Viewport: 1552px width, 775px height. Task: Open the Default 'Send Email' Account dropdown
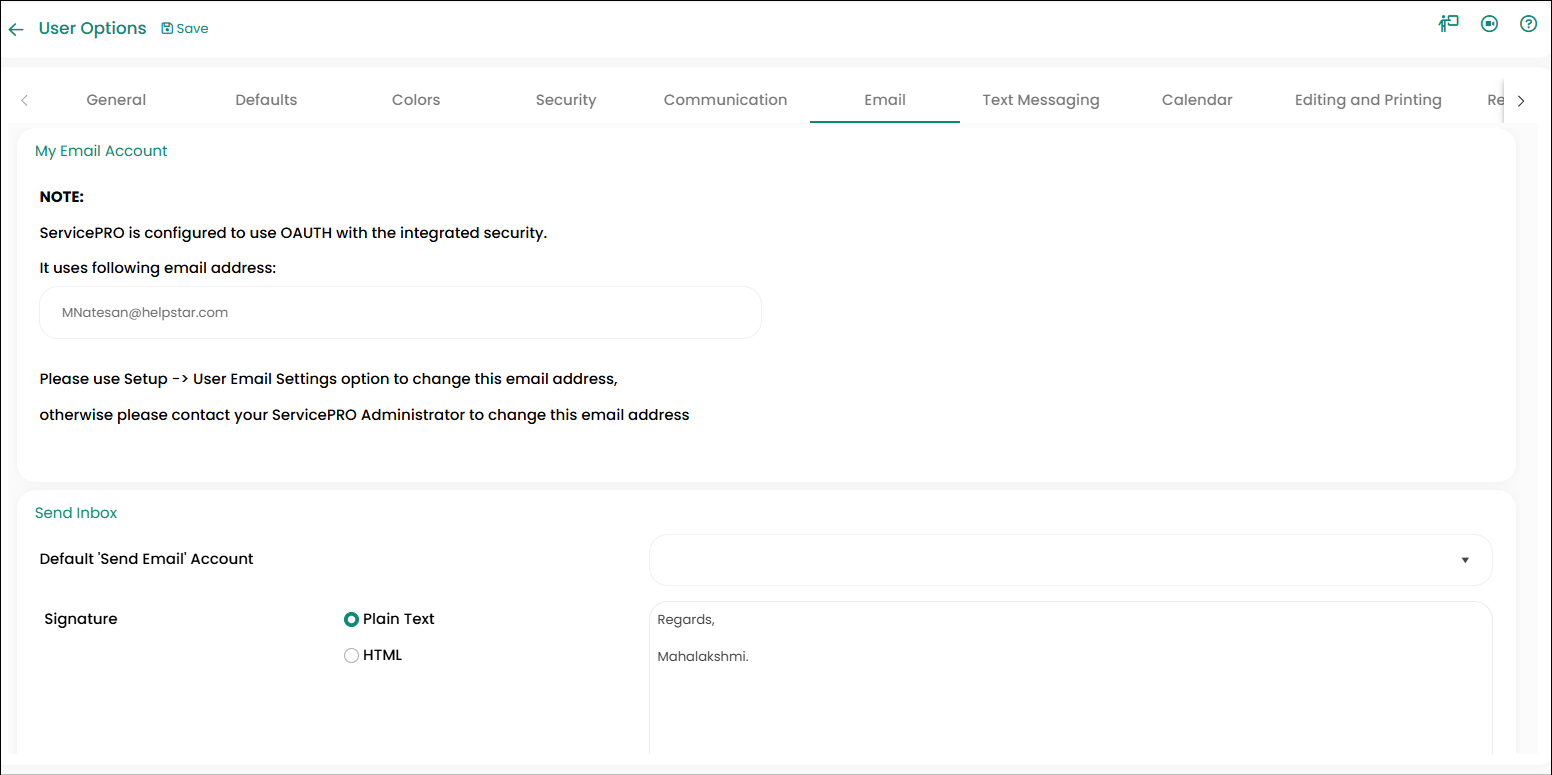tap(1070, 560)
